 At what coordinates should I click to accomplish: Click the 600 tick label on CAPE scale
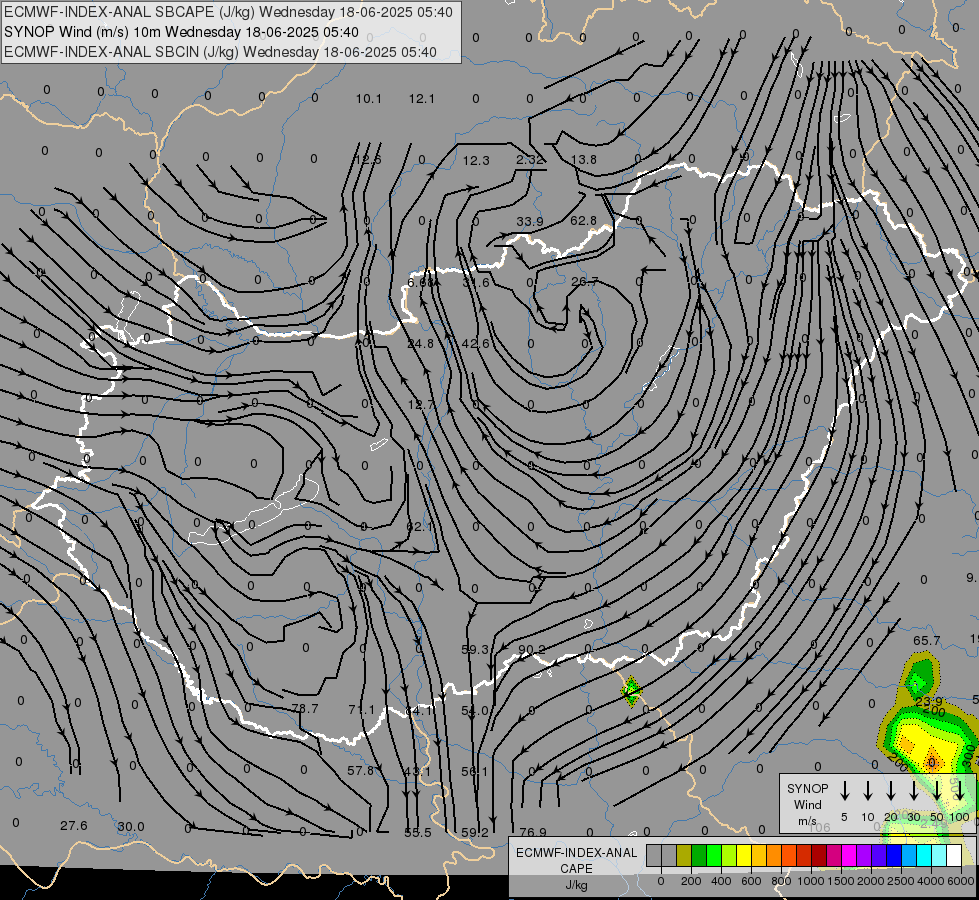click(x=751, y=881)
